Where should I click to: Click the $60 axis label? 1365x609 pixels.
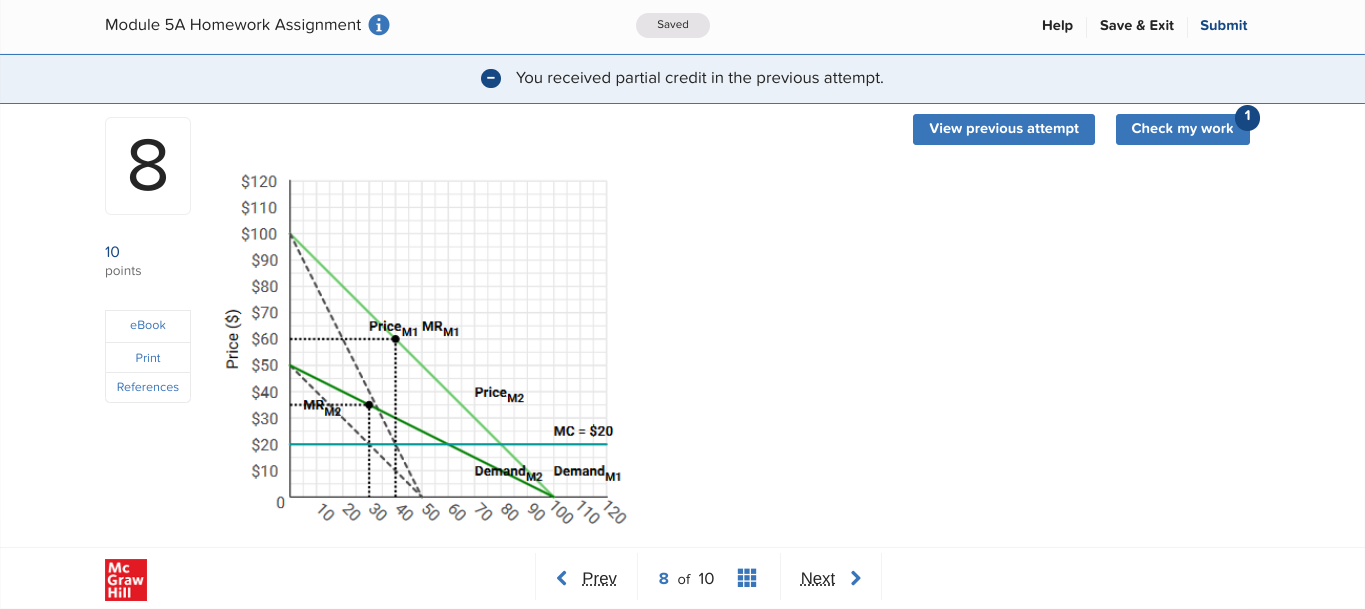click(264, 339)
